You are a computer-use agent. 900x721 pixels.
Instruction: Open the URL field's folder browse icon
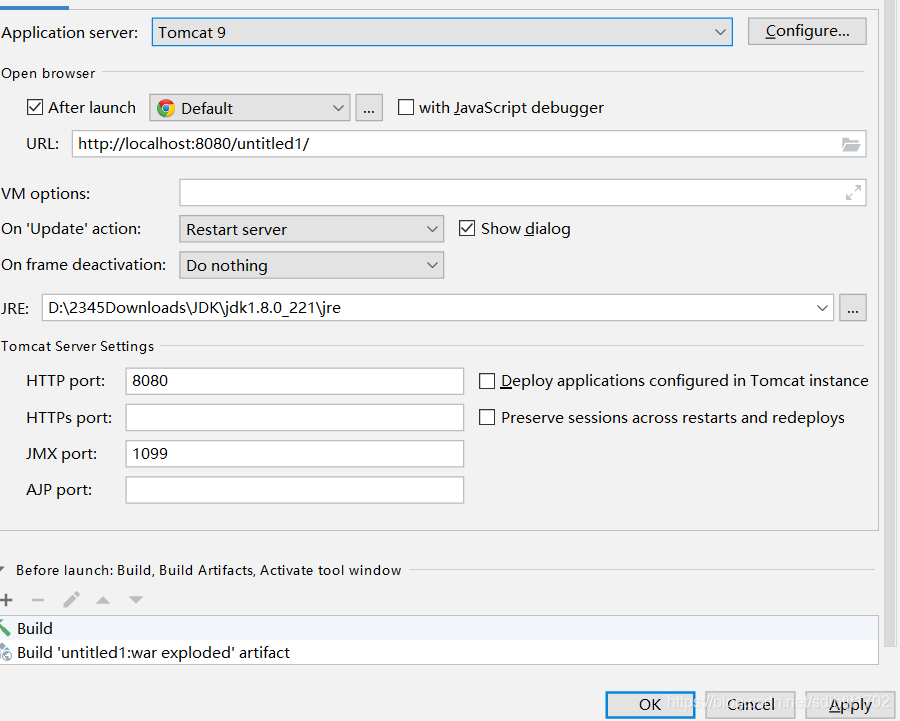click(850, 144)
